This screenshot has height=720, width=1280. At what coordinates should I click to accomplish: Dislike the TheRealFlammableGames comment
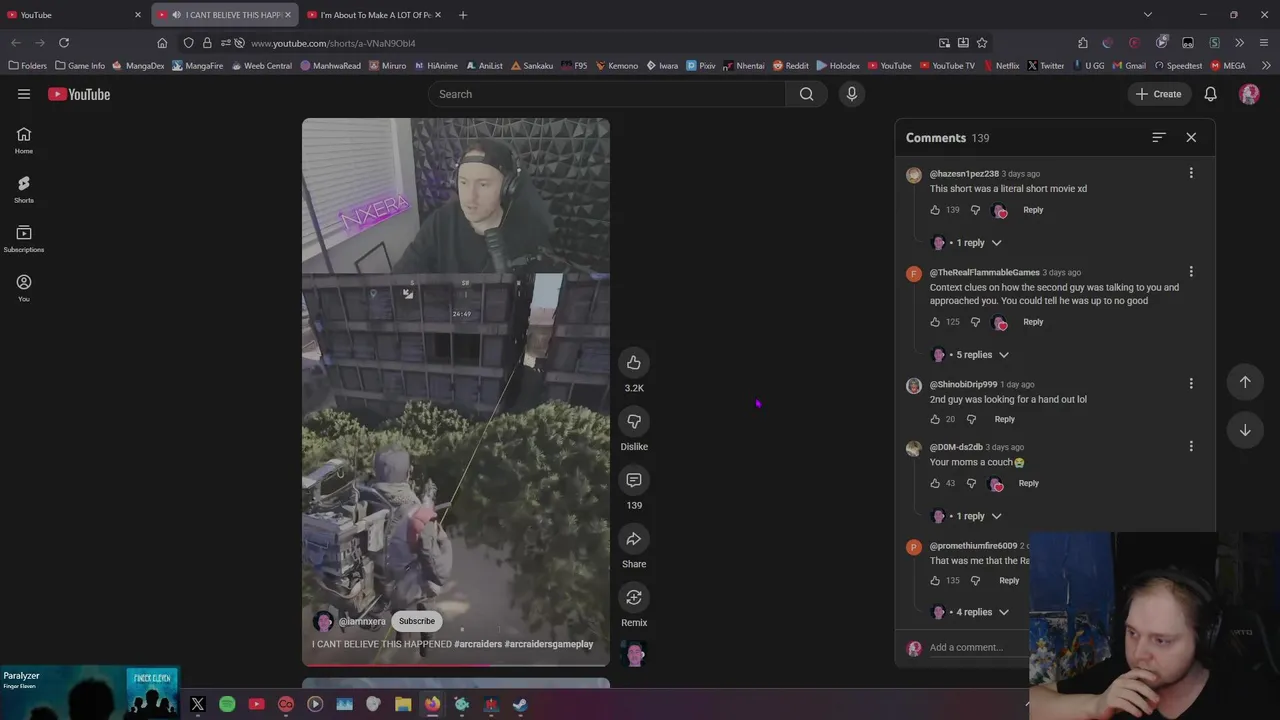[975, 322]
